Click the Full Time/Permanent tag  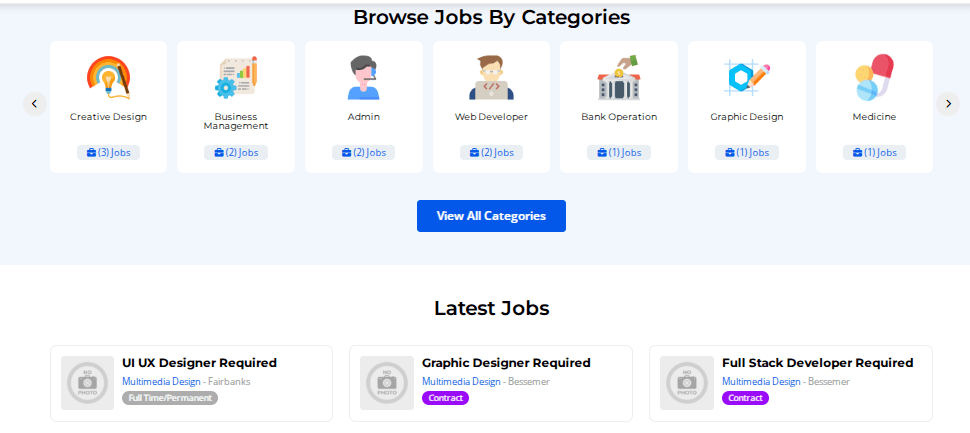pos(170,398)
